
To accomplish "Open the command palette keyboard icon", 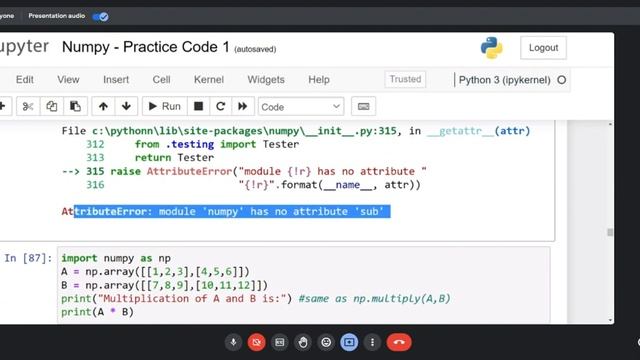I will coord(363,107).
